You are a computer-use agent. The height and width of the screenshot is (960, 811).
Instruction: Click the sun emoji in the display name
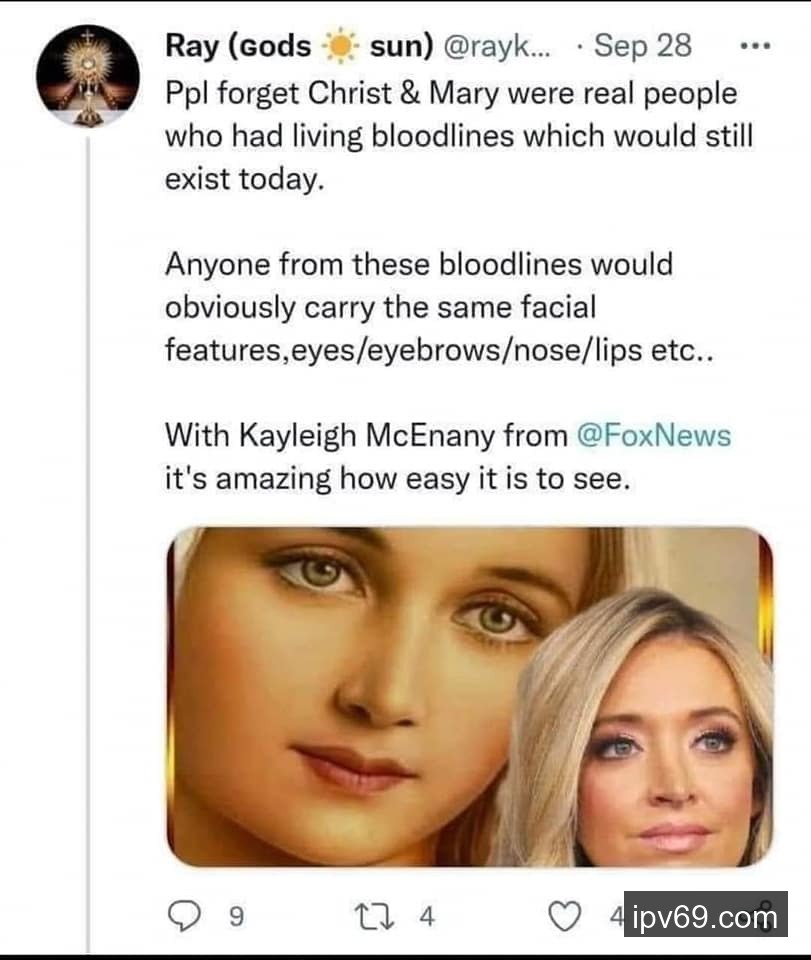(340, 47)
